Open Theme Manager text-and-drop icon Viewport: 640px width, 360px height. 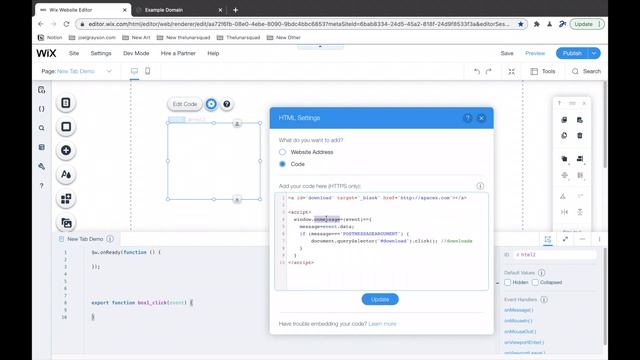tap(66, 175)
